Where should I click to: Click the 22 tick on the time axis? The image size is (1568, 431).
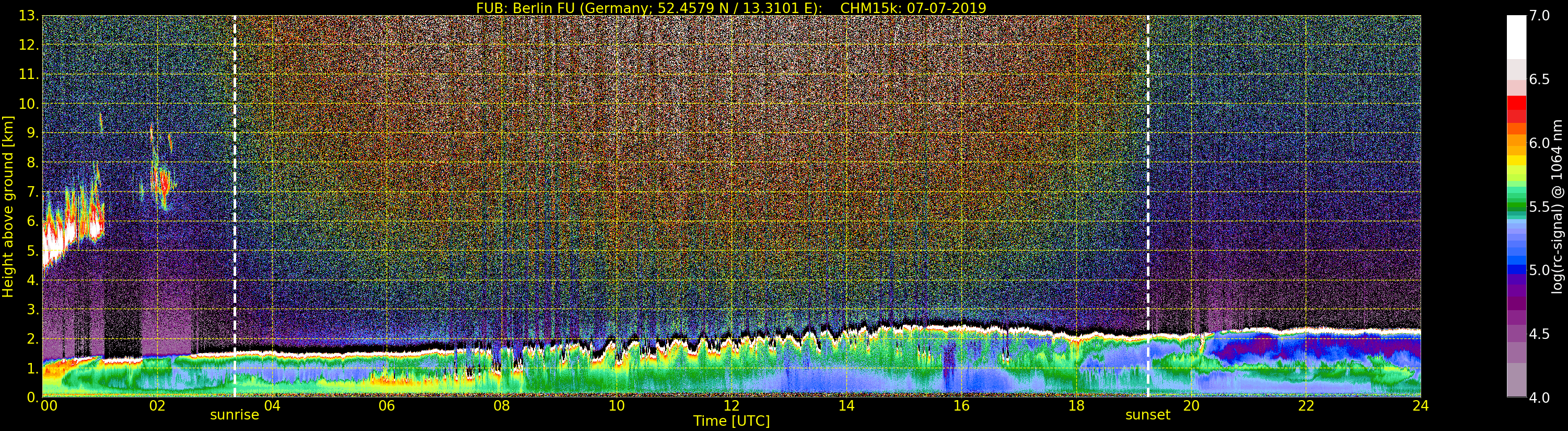click(x=1306, y=406)
